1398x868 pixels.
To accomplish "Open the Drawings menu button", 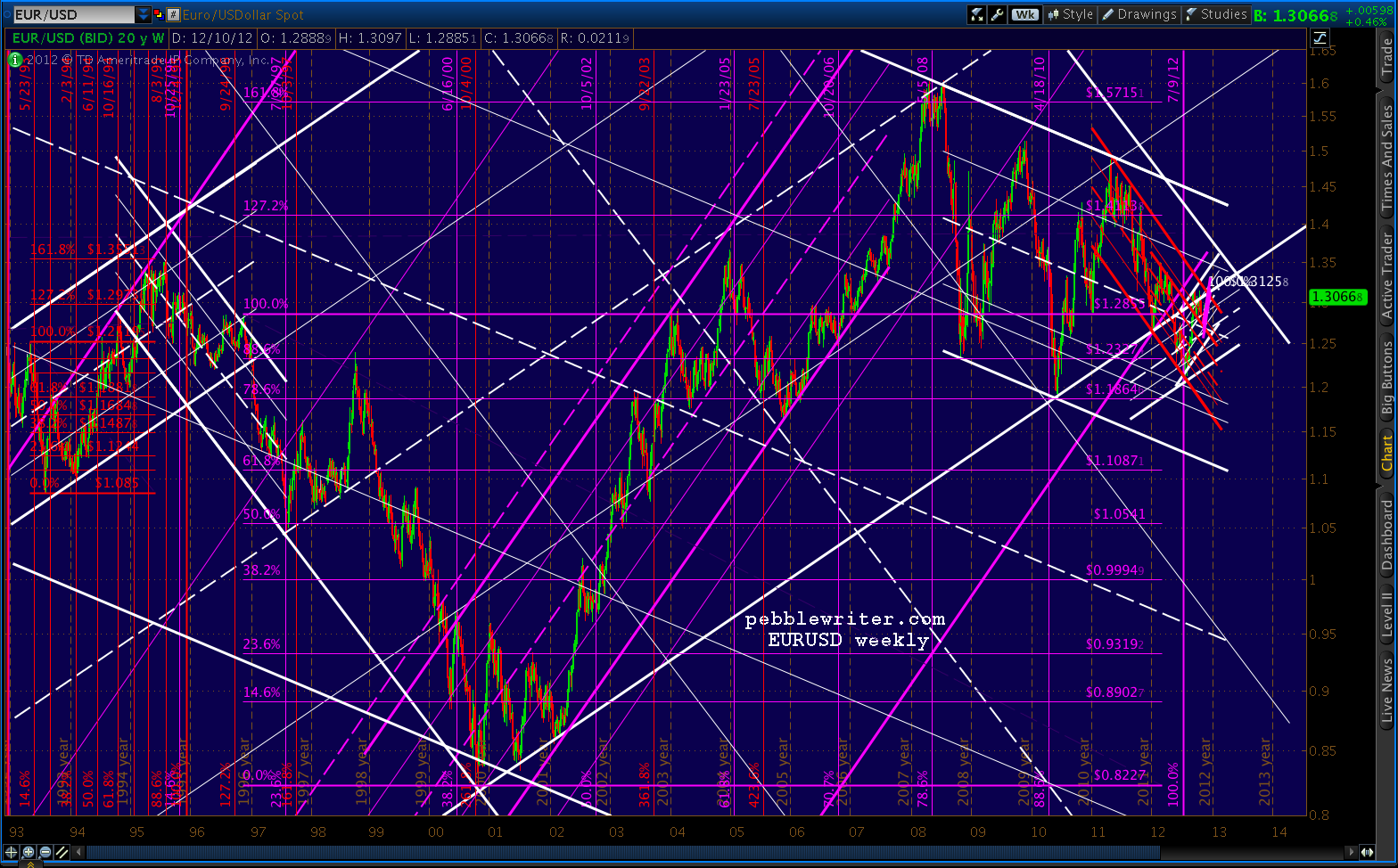I will [1139, 14].
